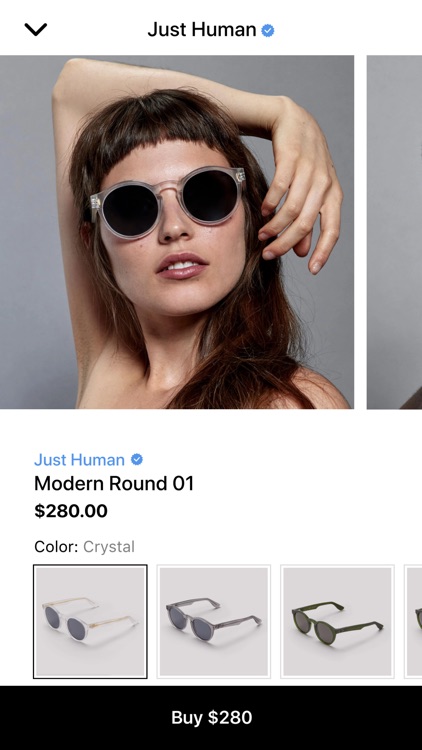The height and width of the screenshot is (750, 422).
Task: Collapse the product sheet with the down chevron
Action: [x=36, y=30]
